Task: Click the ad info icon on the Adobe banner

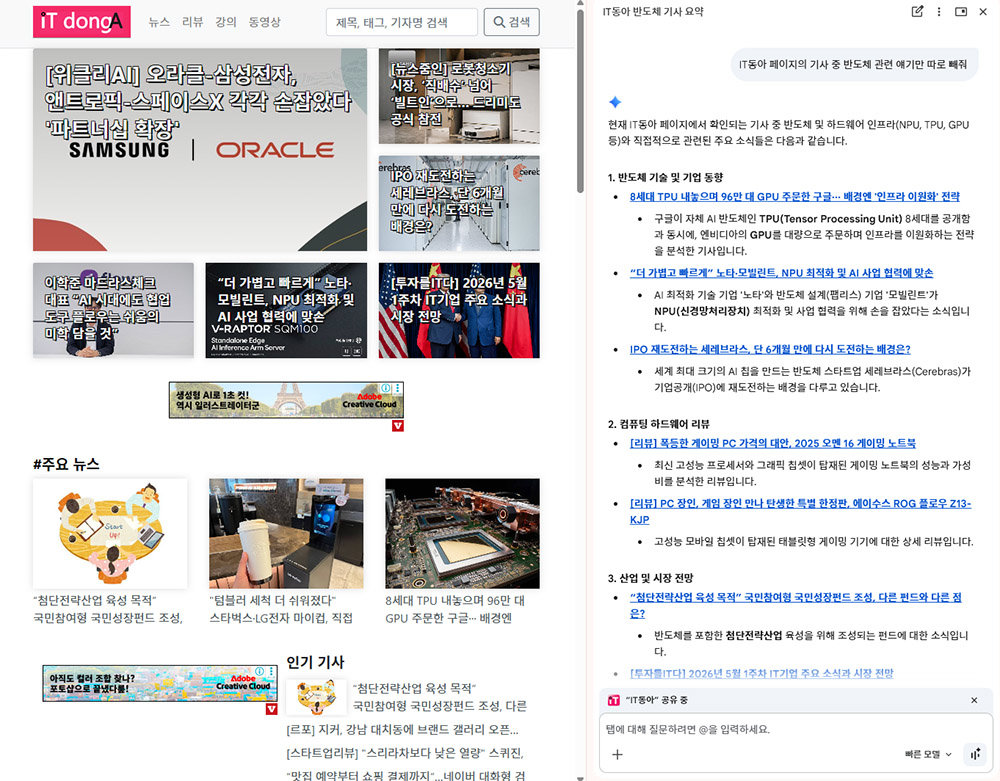Action: point(386,388)
